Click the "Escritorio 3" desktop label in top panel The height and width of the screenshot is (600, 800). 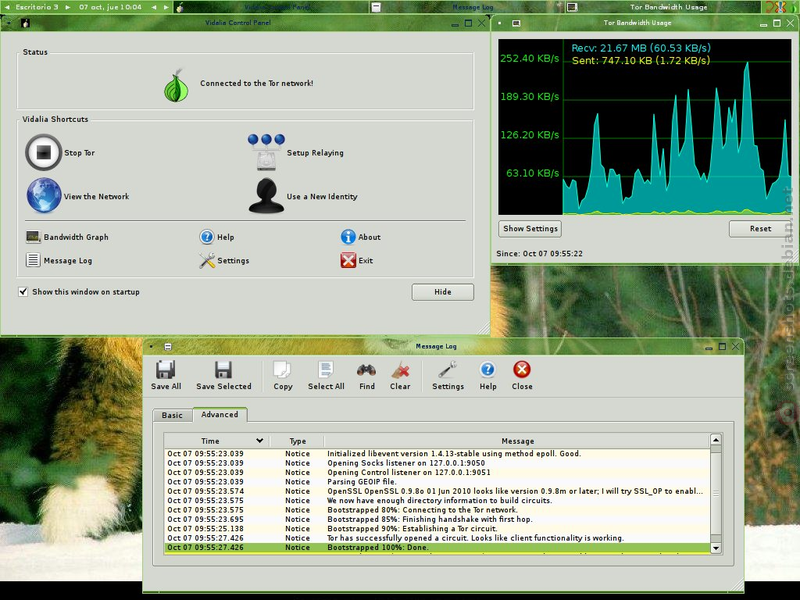[37, 7]
